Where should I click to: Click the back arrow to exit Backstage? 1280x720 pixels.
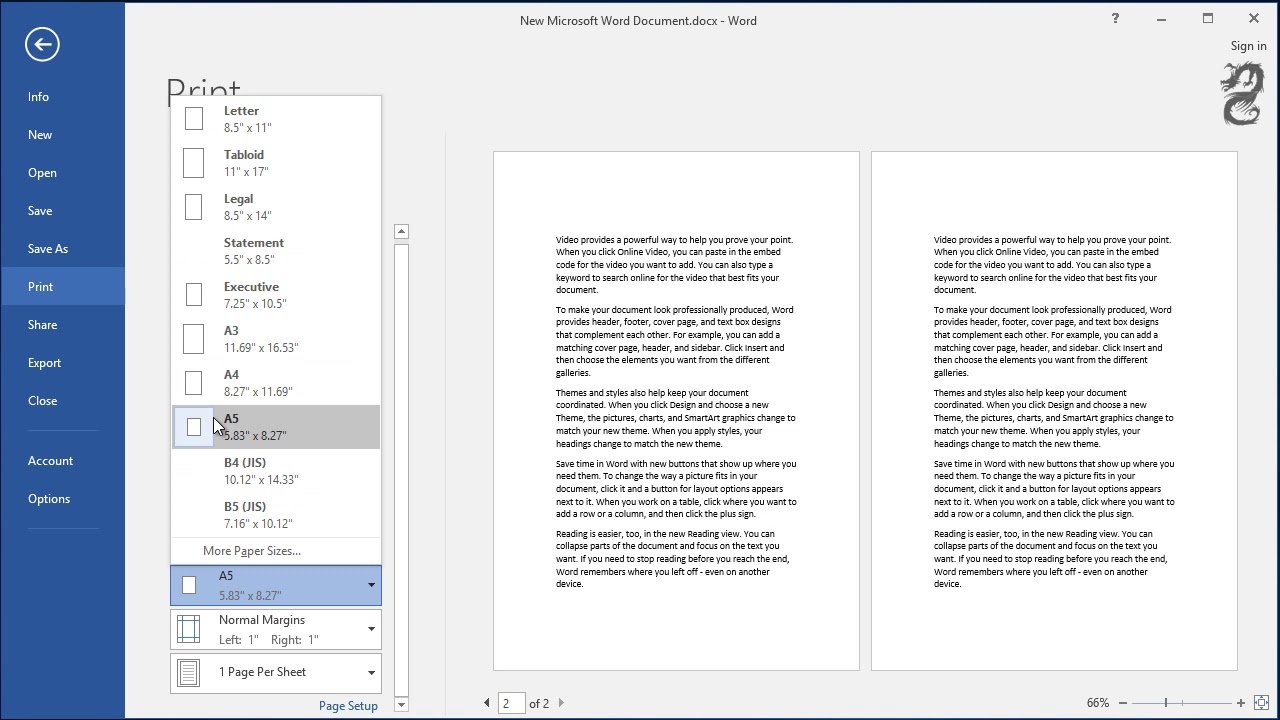42,44
